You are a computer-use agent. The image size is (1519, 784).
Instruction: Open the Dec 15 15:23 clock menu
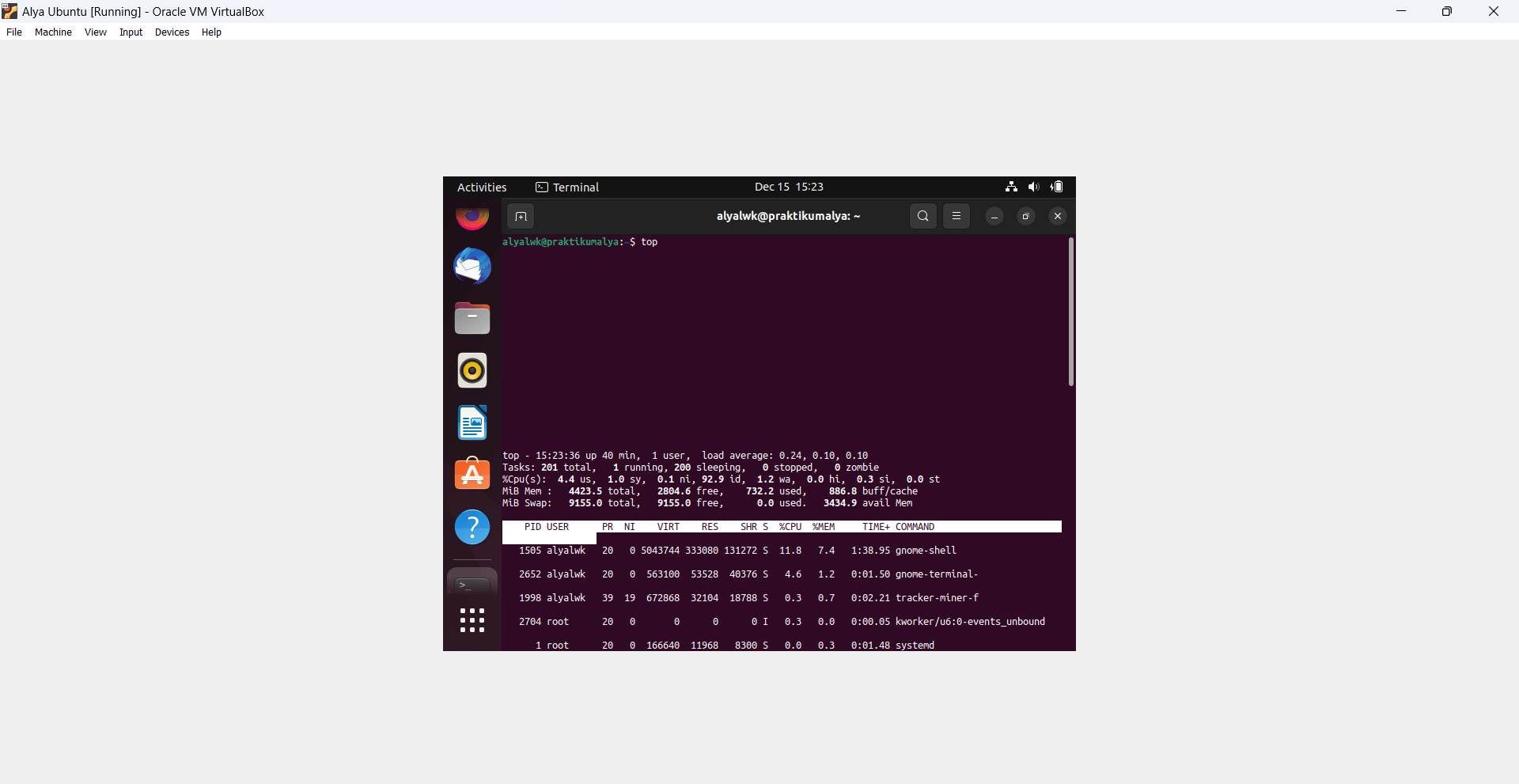(789, 187)
